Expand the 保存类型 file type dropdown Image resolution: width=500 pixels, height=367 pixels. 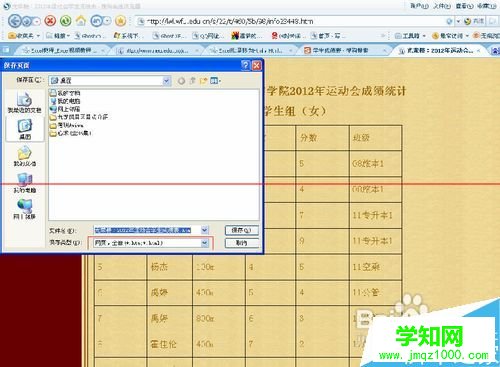tap(205, 243)
